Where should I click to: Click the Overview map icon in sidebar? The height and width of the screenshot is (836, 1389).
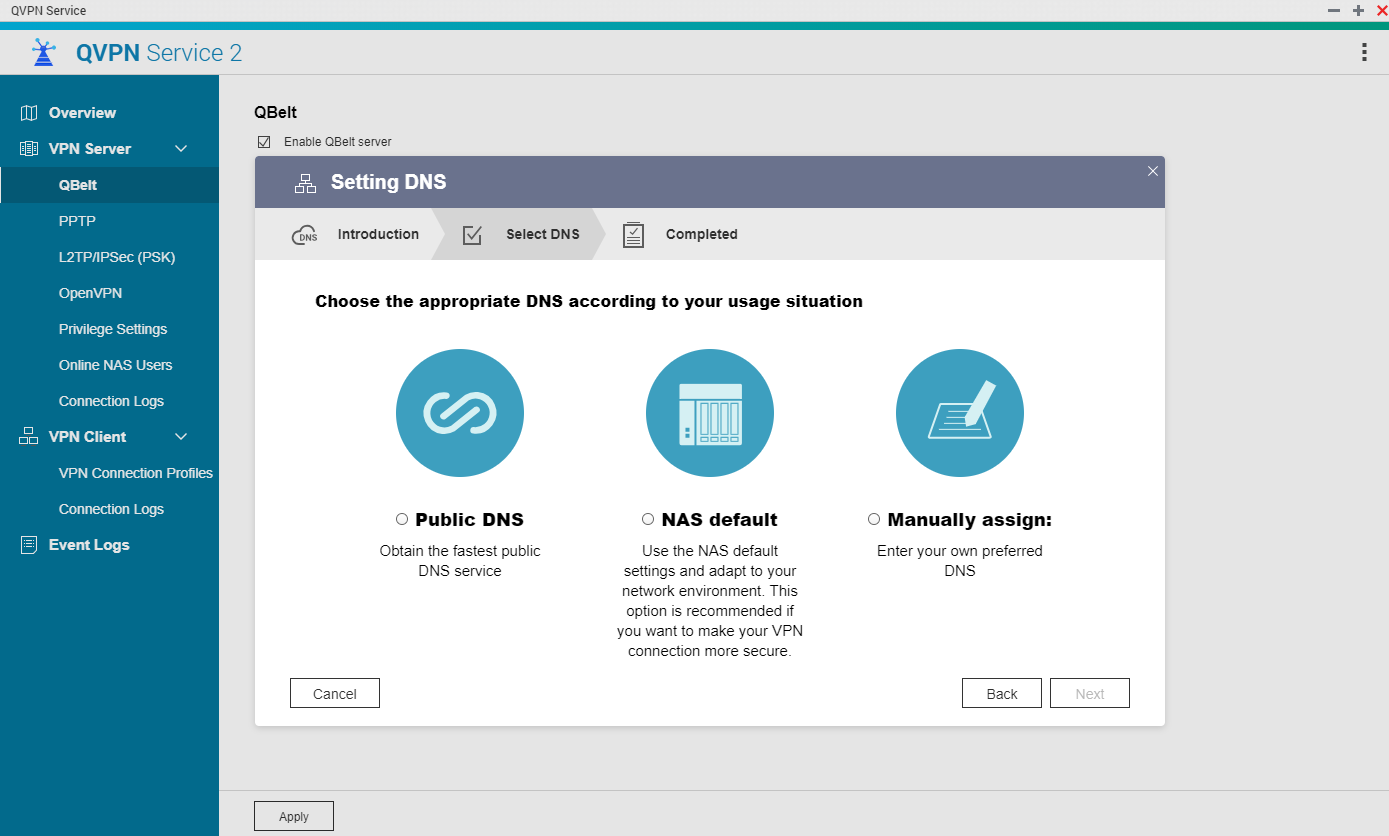29,113
